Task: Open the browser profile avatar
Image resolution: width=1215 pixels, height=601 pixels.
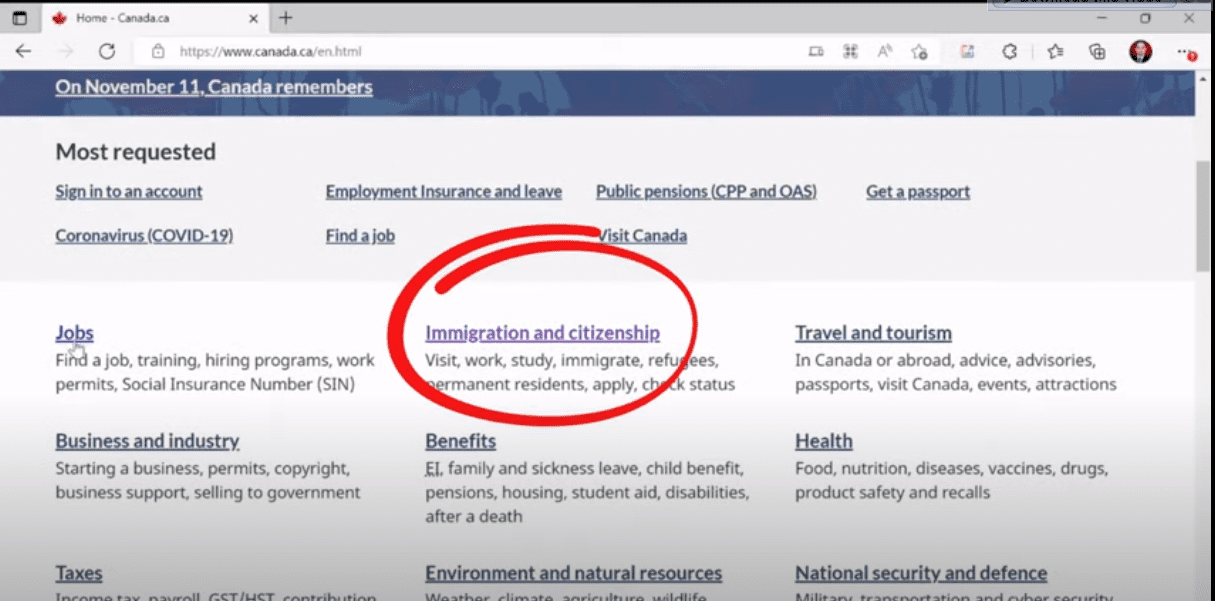Action: click(1141, 52)
